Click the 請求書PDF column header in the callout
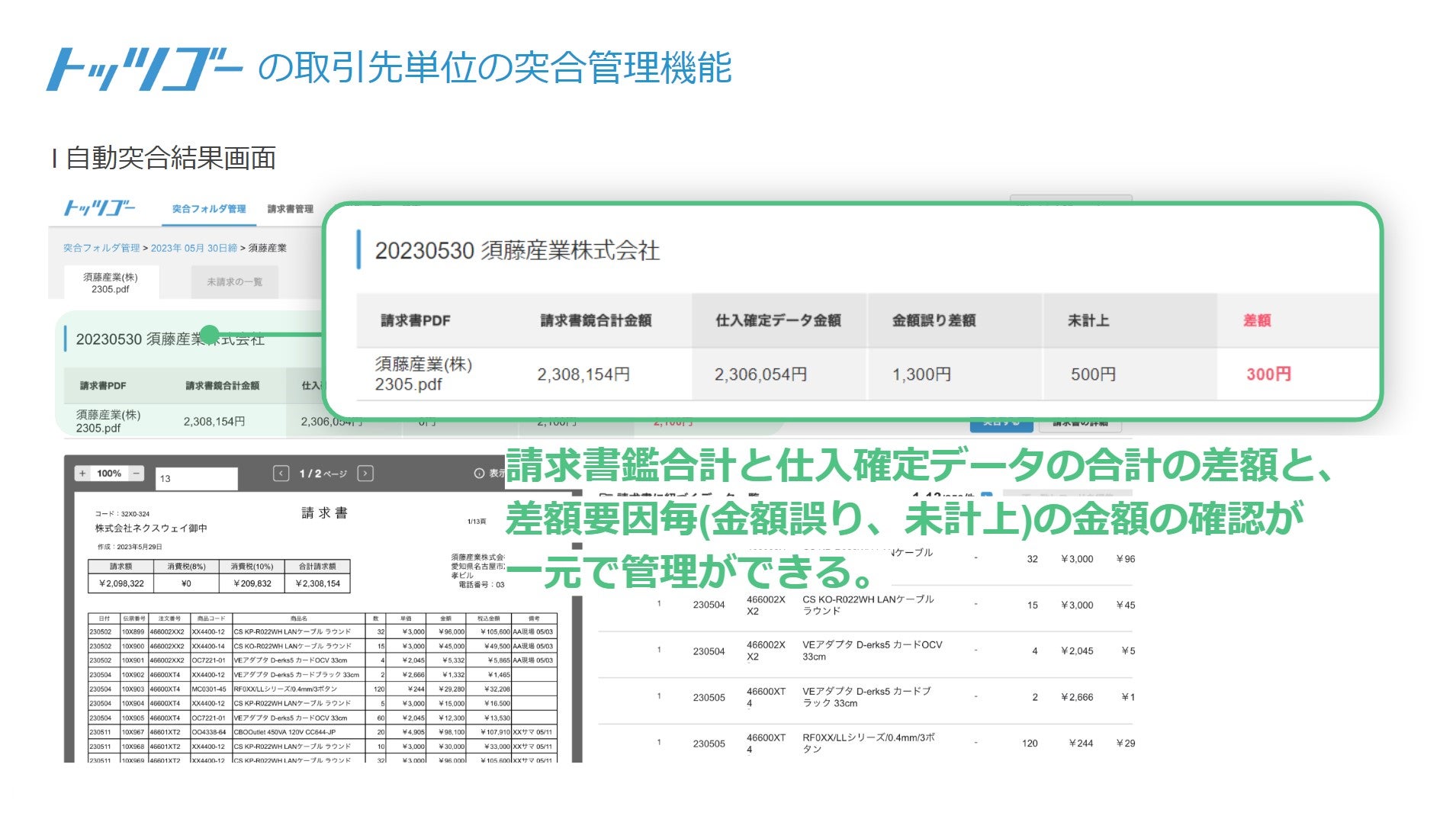The image size is (1456, 819). [416, 321]
